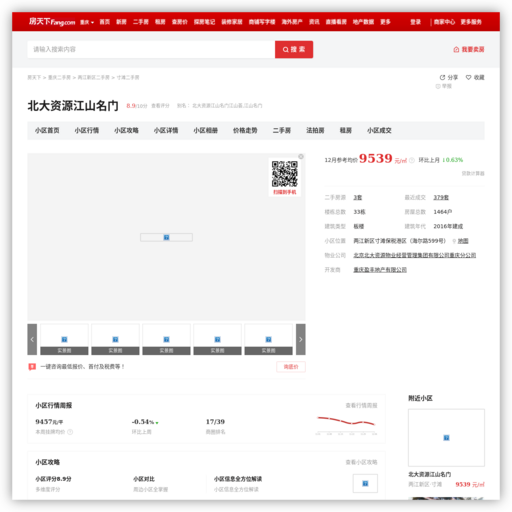Expand 更多服务 in the top bar

click(471, 22)
